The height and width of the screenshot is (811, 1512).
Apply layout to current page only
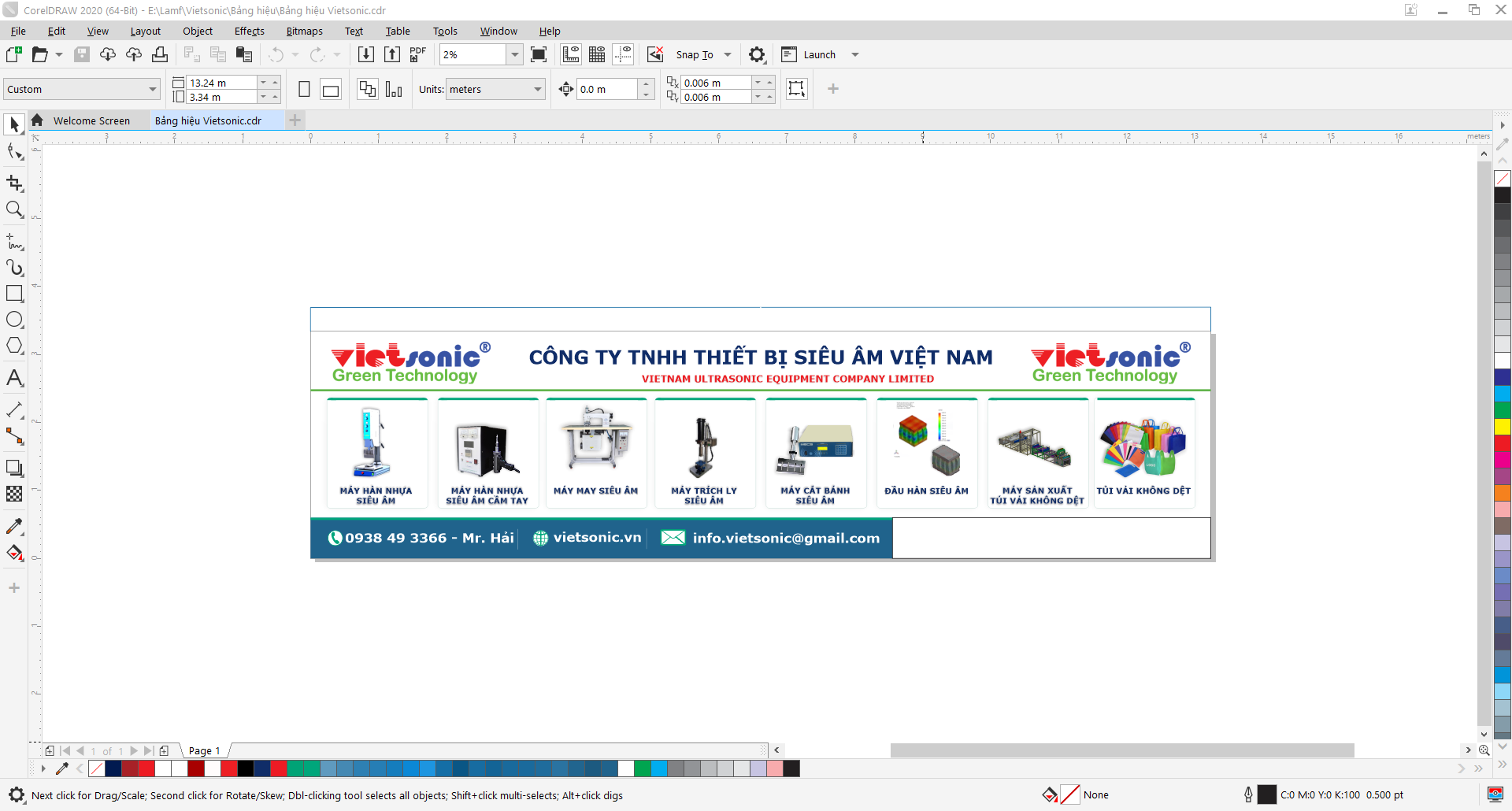pos(394,89)
